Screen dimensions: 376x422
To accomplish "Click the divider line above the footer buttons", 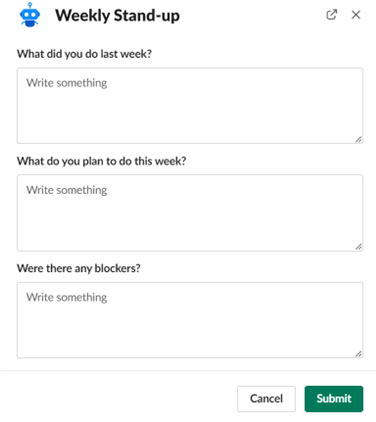I will [188, 370].
